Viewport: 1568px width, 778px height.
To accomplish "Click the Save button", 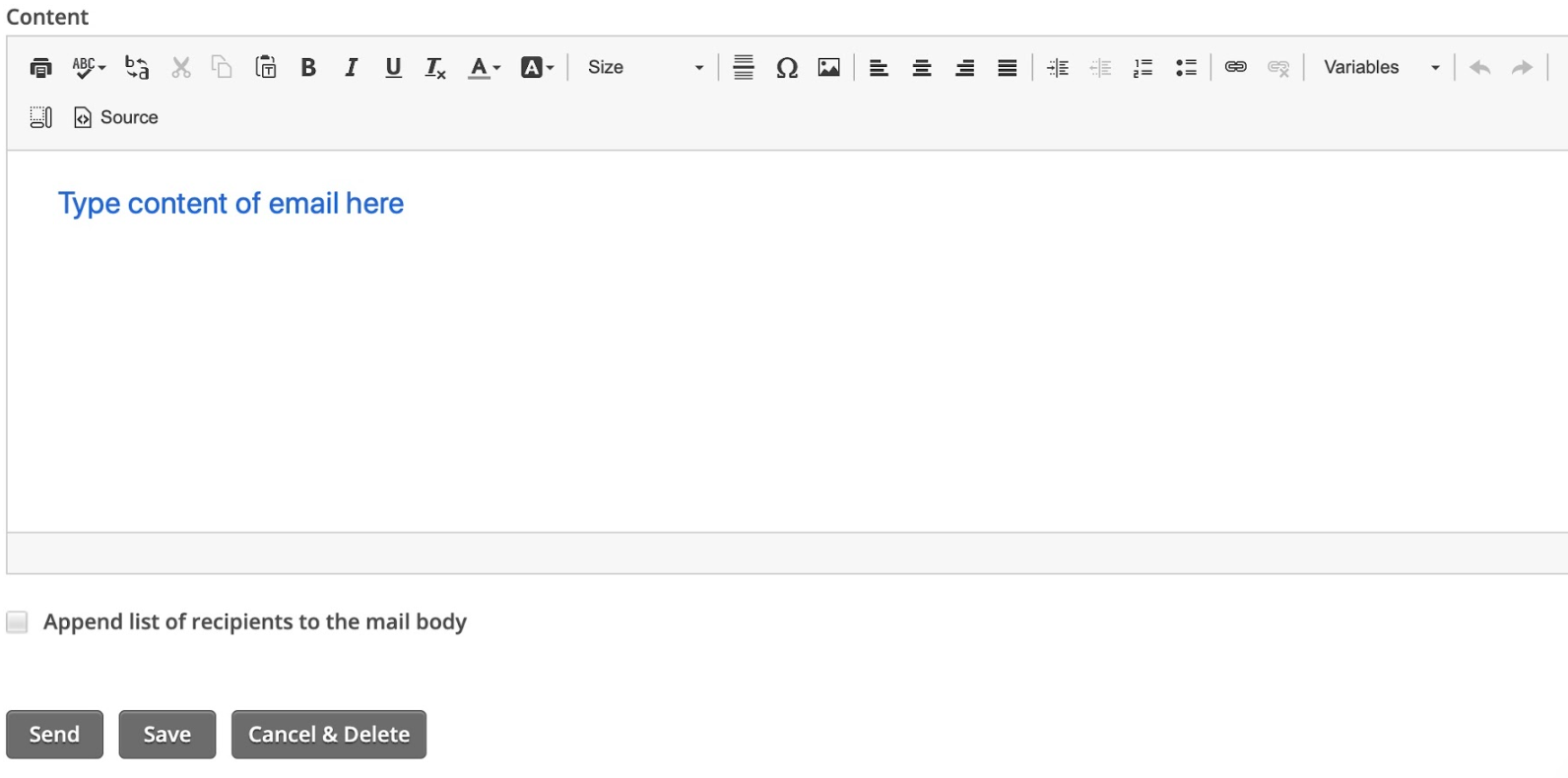I will pyautogui.click(x=167, y=735).
